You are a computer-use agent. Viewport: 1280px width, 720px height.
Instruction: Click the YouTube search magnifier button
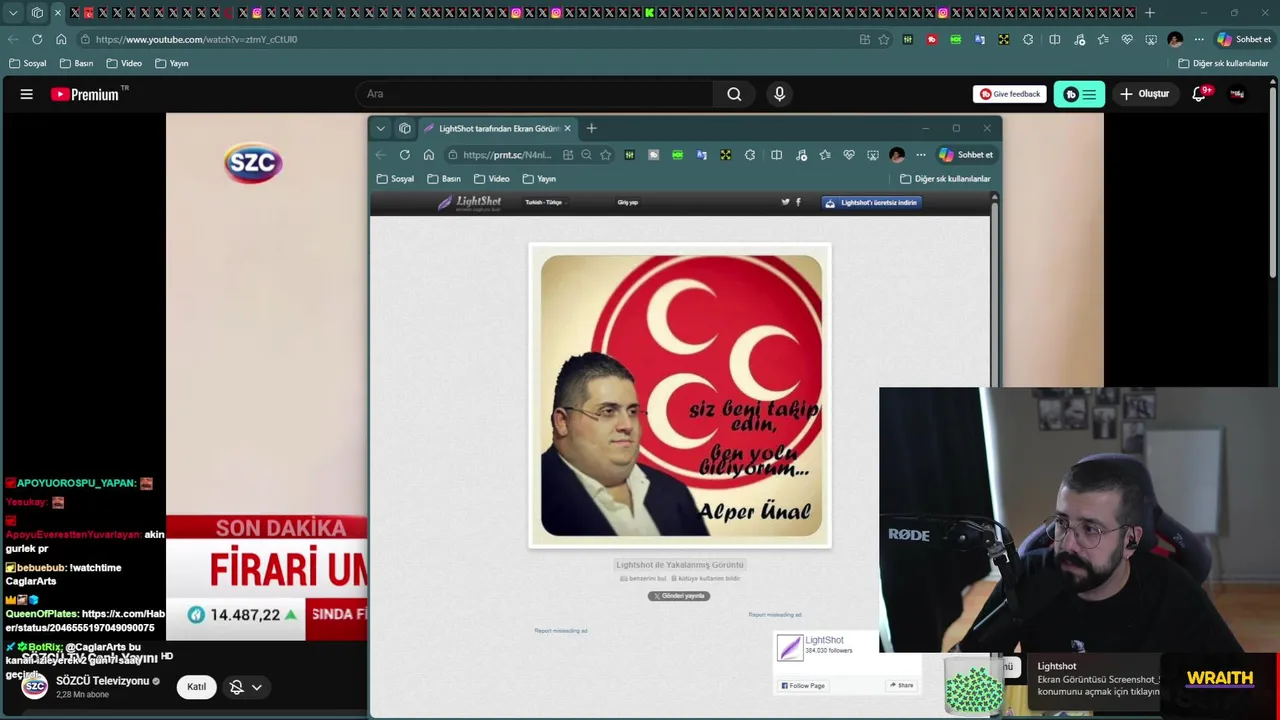[734, 94]
